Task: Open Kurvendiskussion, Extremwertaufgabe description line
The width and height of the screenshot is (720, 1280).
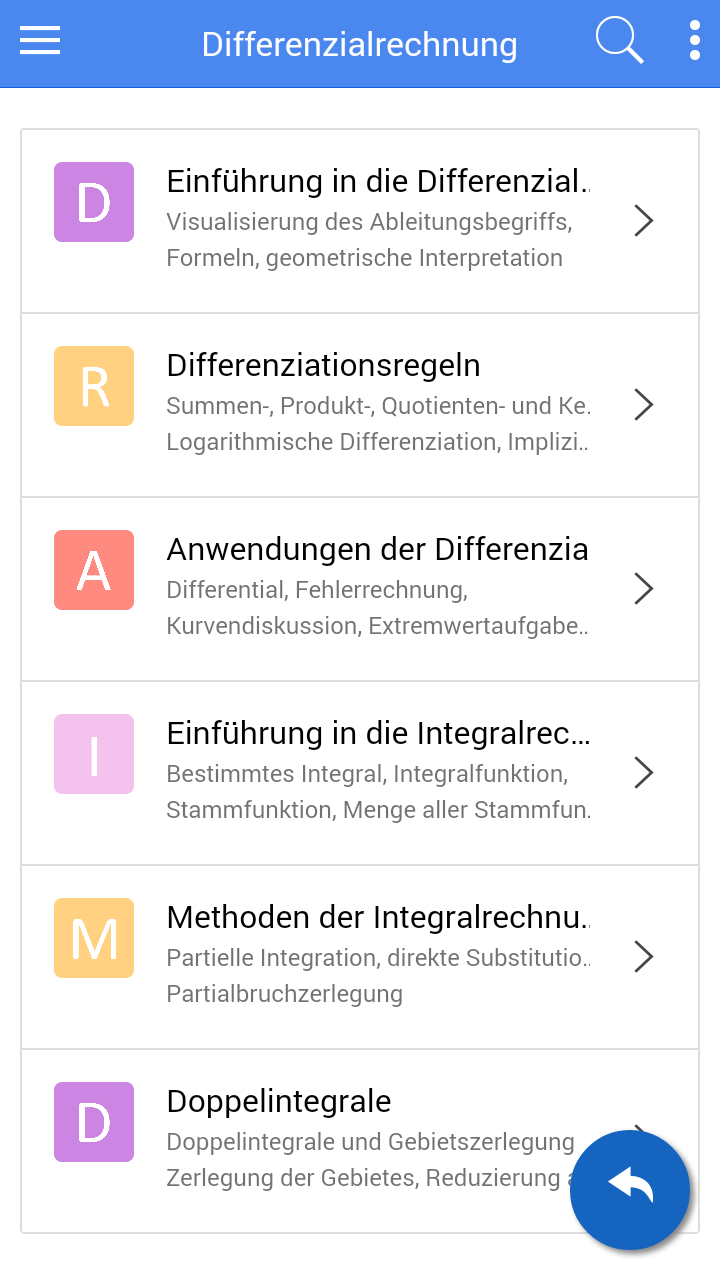Action: tap(377, 627)
